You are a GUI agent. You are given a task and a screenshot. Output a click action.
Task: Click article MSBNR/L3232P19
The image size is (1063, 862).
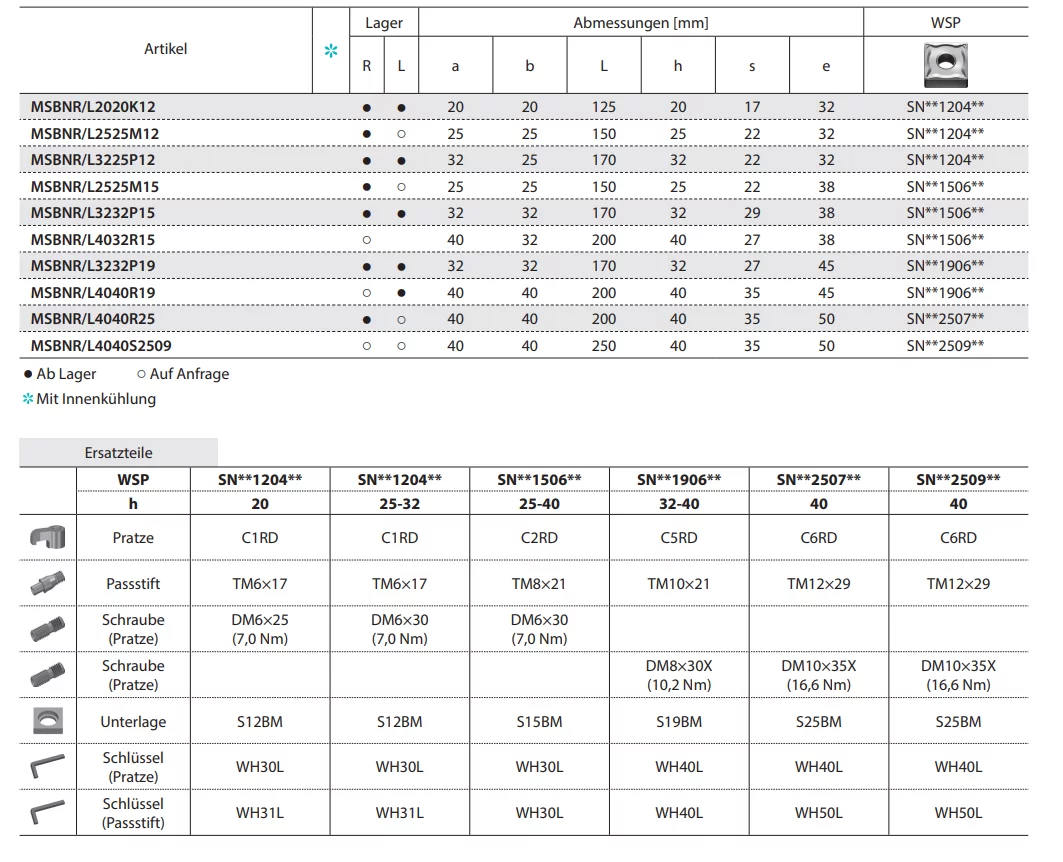click(93, 266)
